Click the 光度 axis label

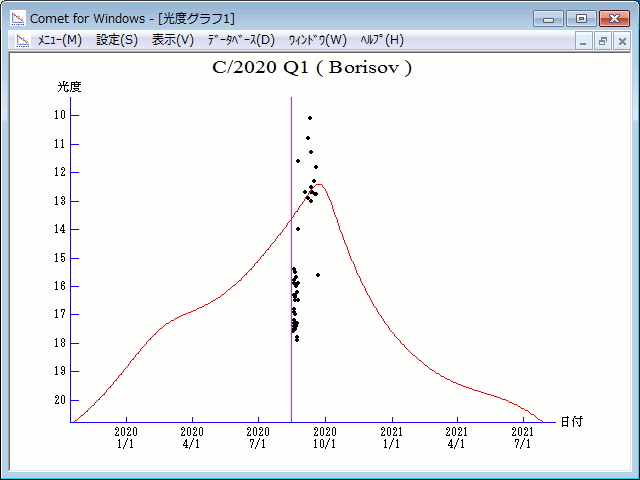(69, 87)
